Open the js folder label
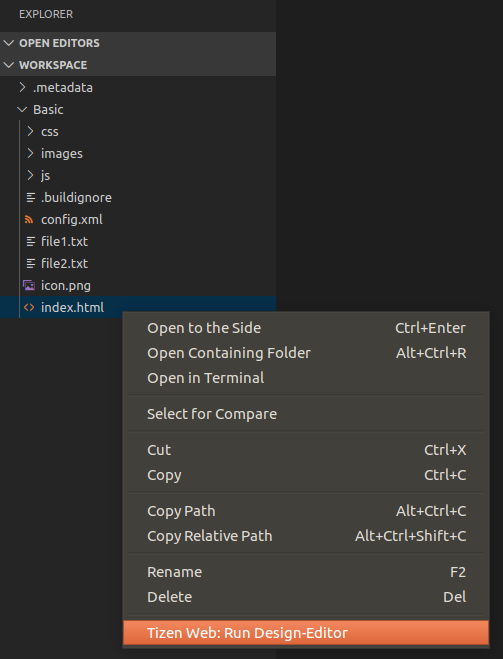Viewport: 503px width, 659px height. (45, 175)
